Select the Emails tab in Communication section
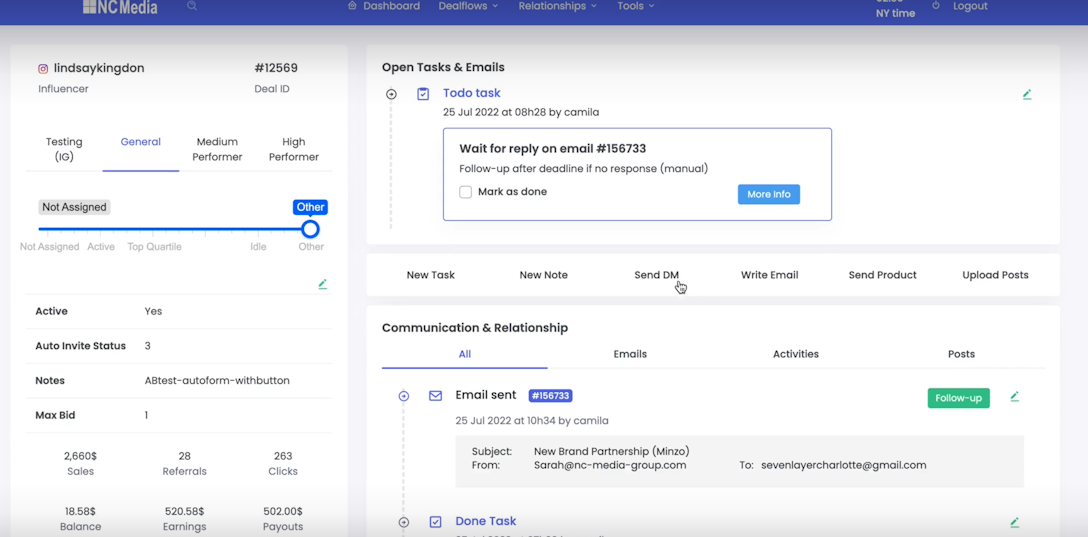Screen dimensions: 1088x537 [x=630, y=354]
